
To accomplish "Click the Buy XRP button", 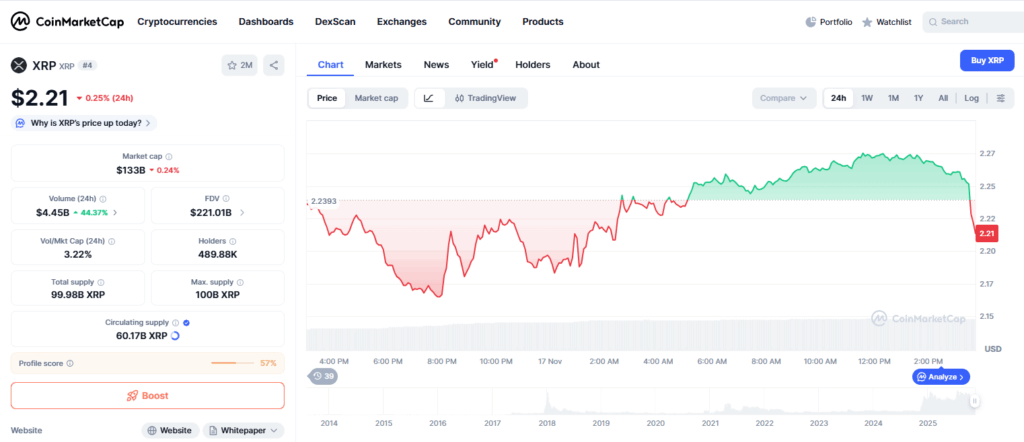I will [x=987, y=60].
